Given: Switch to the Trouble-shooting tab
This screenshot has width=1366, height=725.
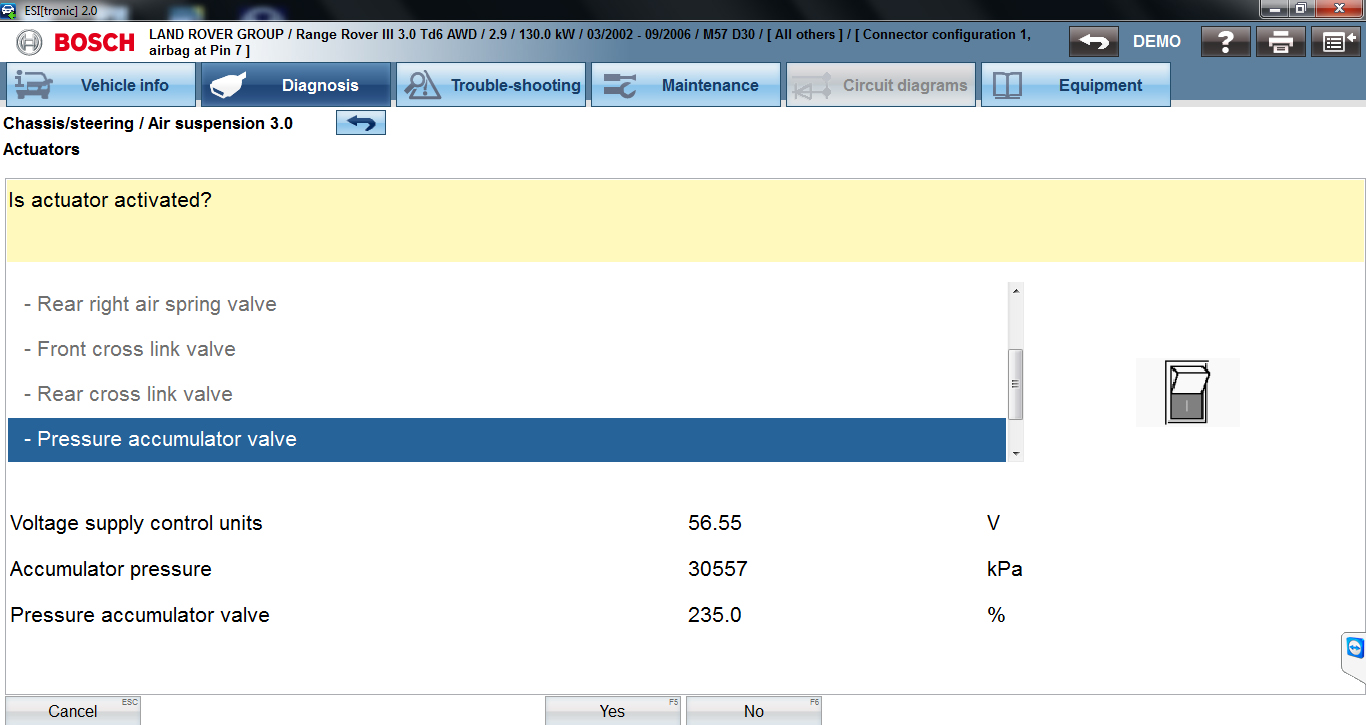Looking at the screenshot, I should point(491,85).
